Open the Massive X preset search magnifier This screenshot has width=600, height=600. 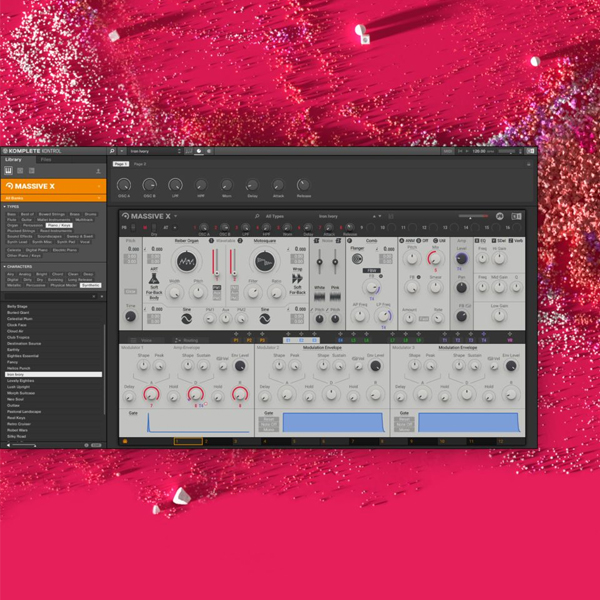coord(257,216)
